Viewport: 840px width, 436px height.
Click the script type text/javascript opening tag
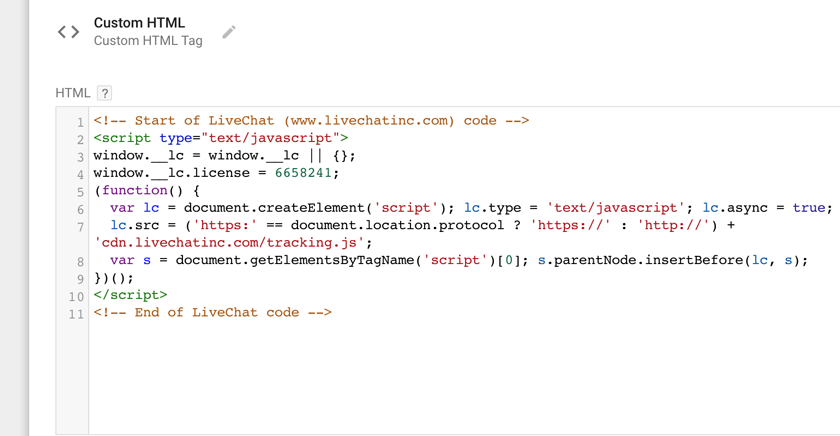coord(221,138)
